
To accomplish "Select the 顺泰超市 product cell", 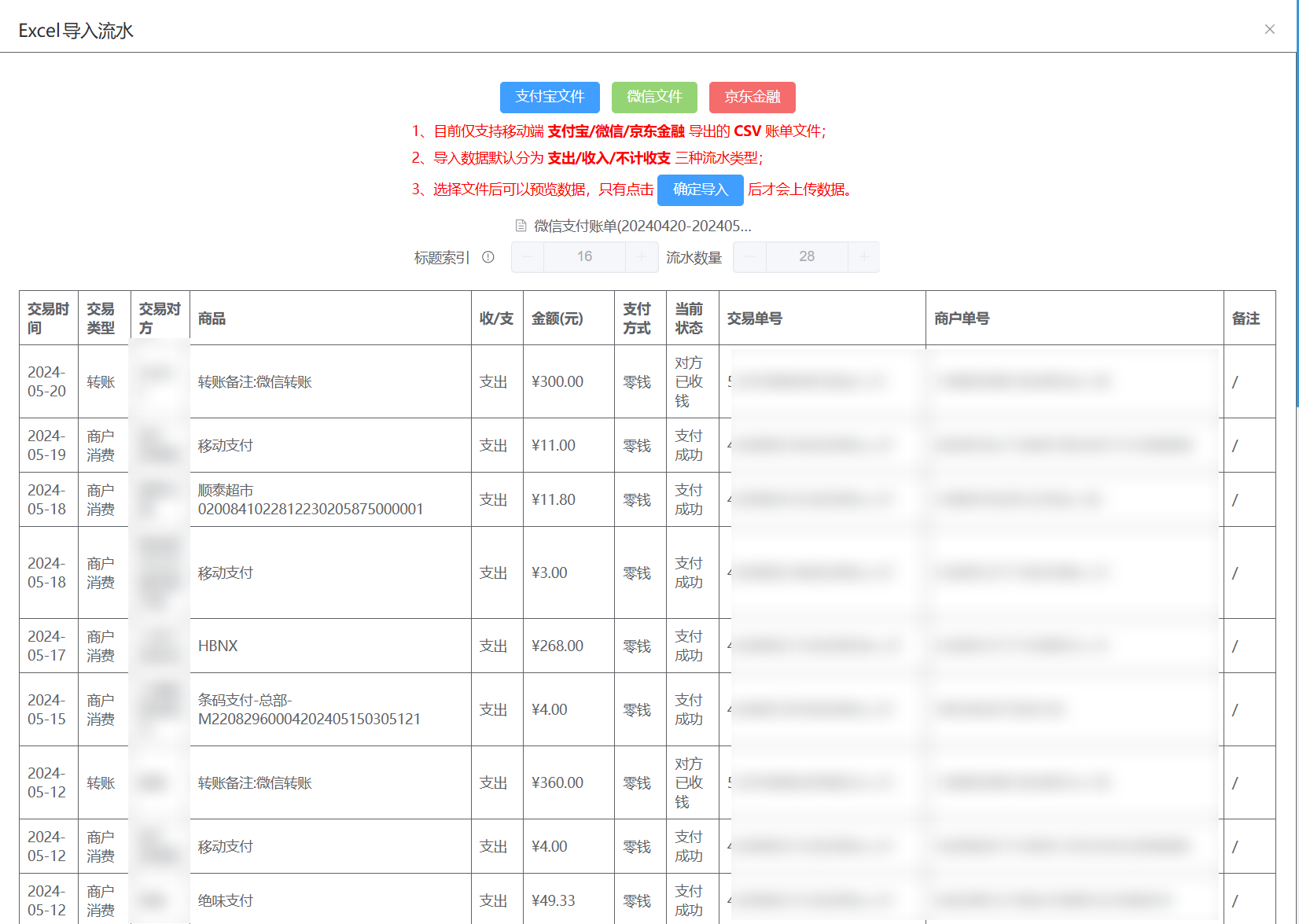I will tap(331, 499).
